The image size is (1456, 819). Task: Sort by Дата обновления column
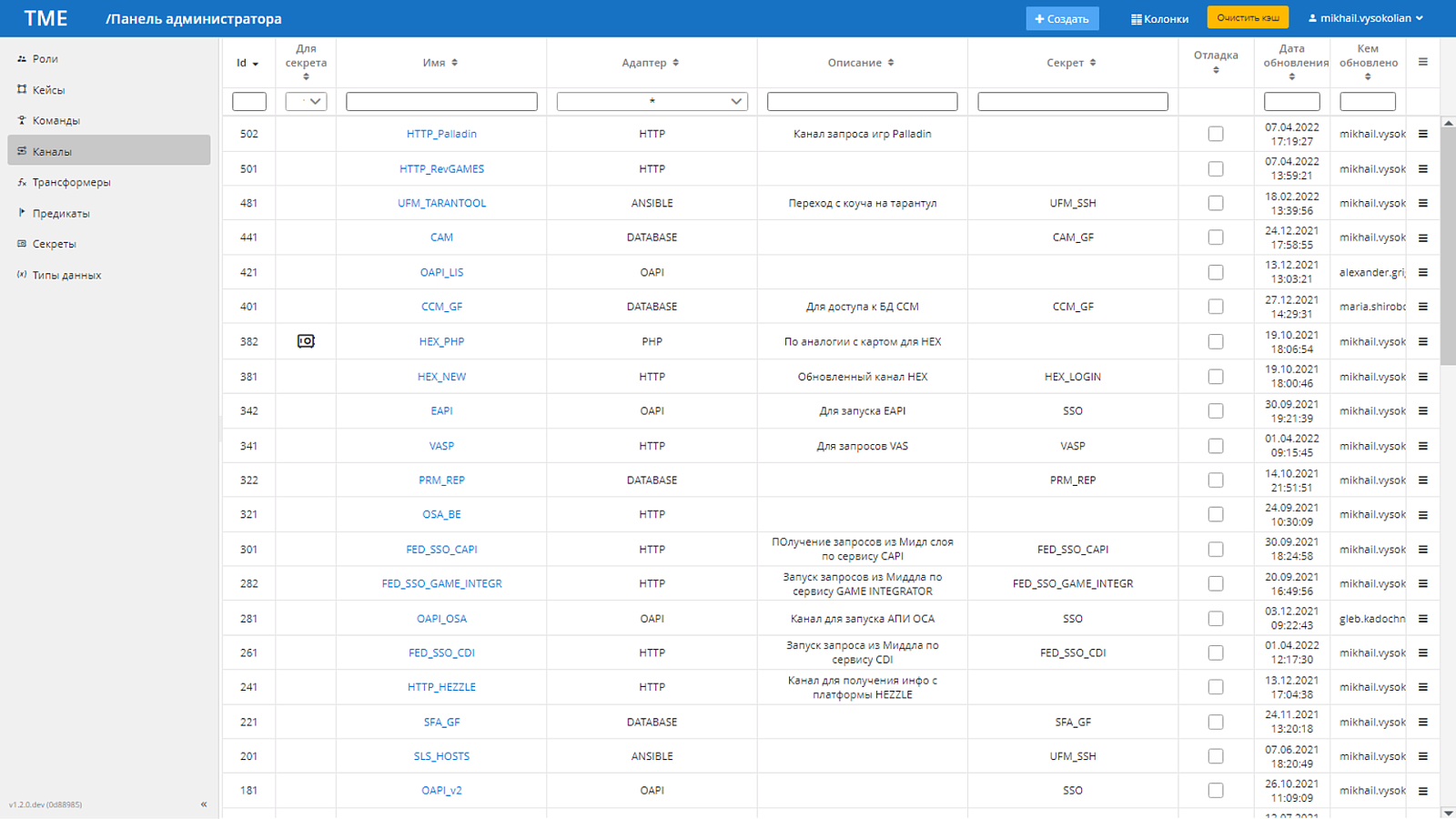[1292, 76]
